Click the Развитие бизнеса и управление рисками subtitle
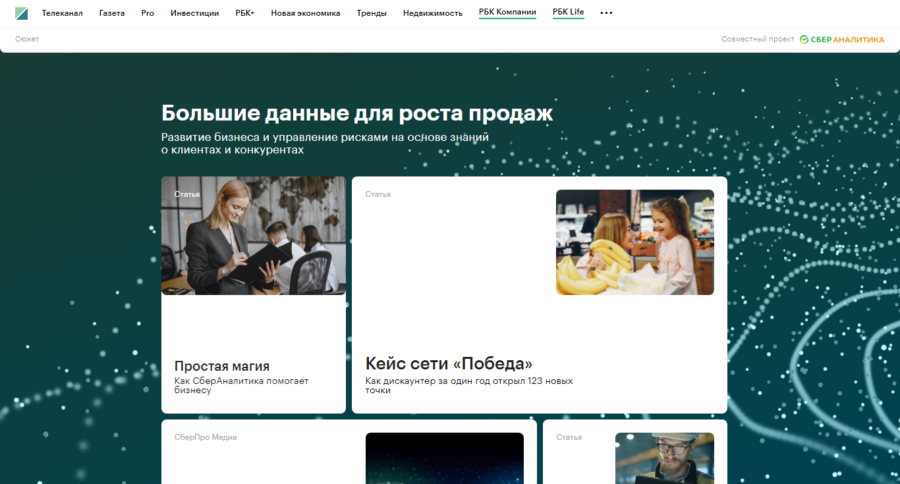Screen dimensions: 900x484 325,144
